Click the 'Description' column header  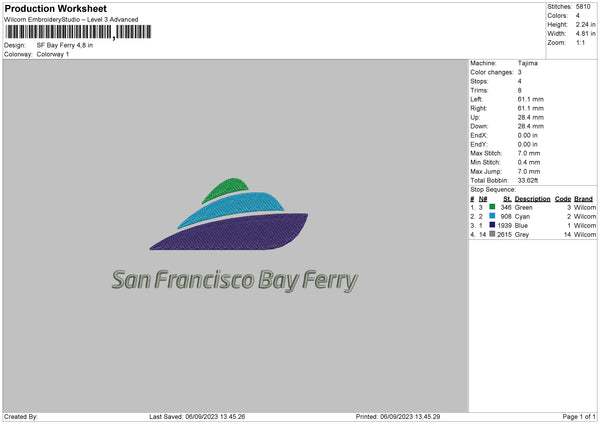[532, 199]
